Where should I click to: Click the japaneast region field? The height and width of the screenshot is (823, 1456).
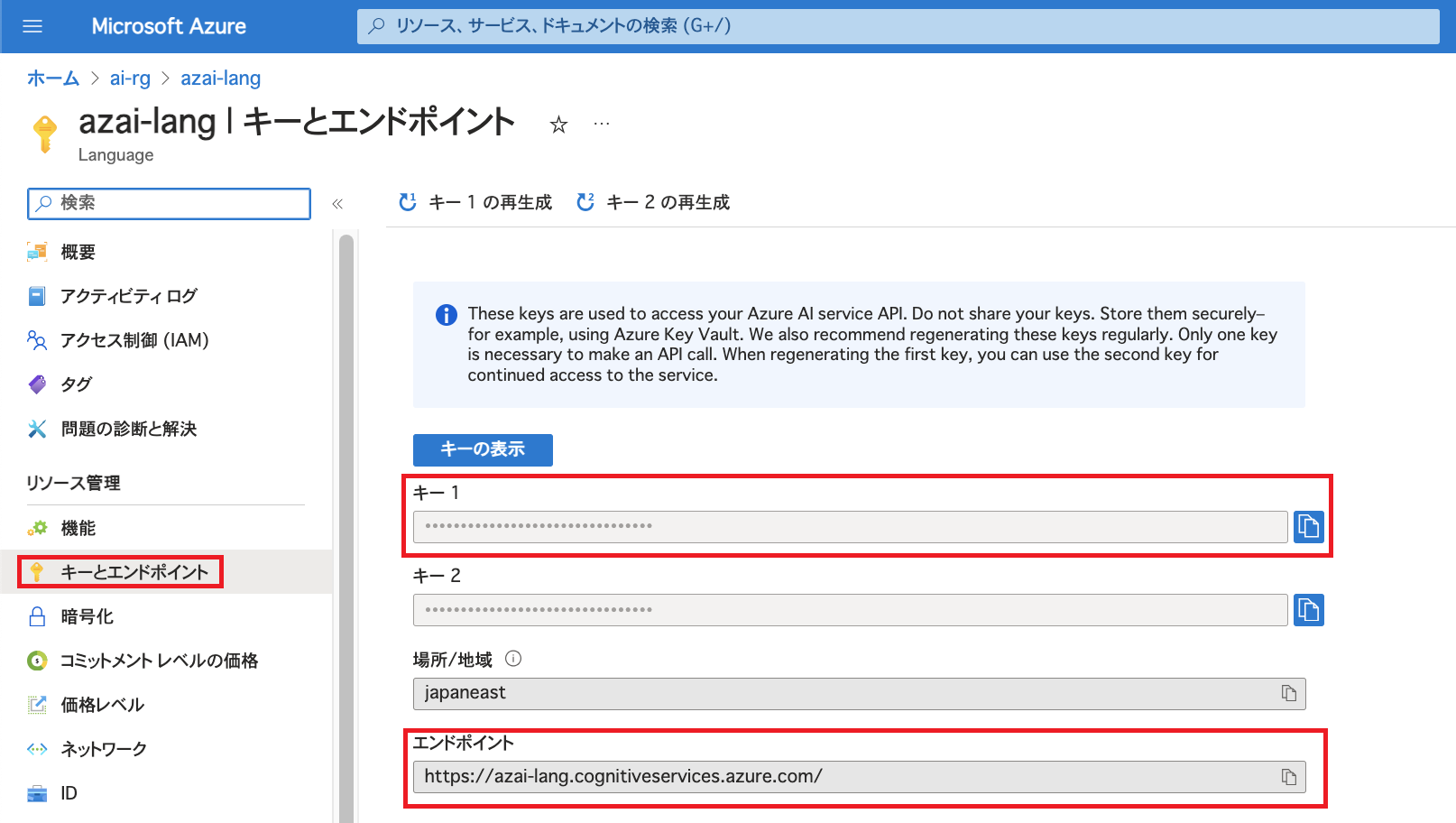[x=859, y=694]
